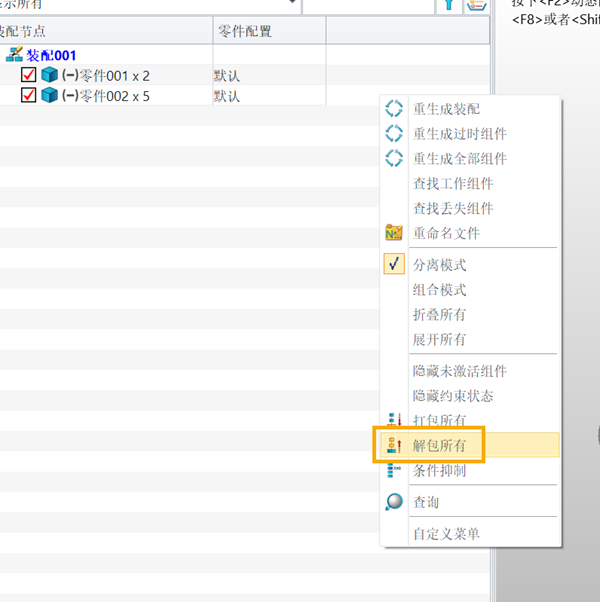Screen dimensions: 600x602
Task: Click the unpack-all icon beside 解包所有
Action: point(394,445)
